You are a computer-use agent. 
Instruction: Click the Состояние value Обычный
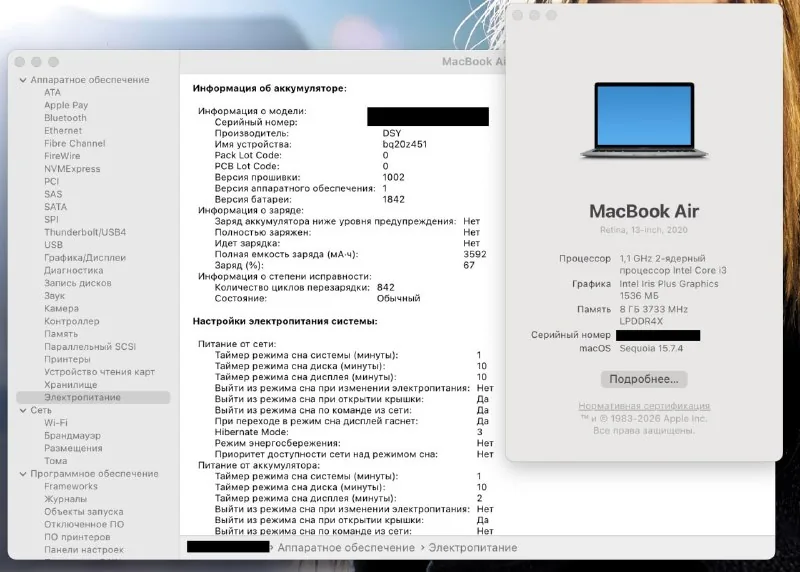pos(398,299)
